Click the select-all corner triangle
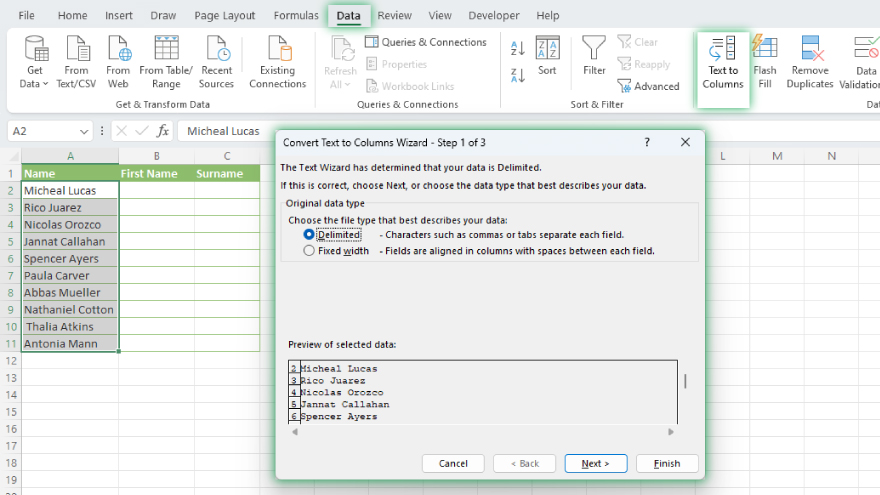The image size is (880, 495). click(x=13, y=156)
